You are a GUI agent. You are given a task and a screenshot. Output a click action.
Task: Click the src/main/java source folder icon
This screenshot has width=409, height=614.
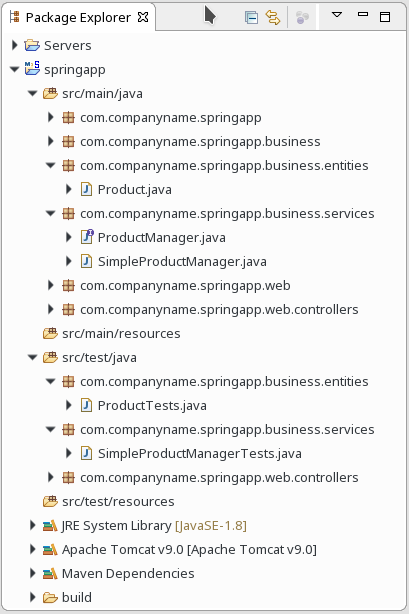(50, 94)
